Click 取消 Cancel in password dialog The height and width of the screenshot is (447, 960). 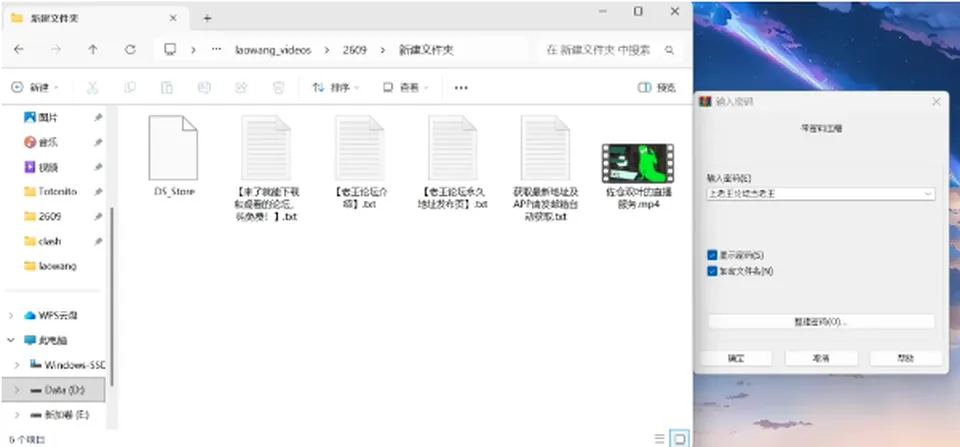[820, 358]
